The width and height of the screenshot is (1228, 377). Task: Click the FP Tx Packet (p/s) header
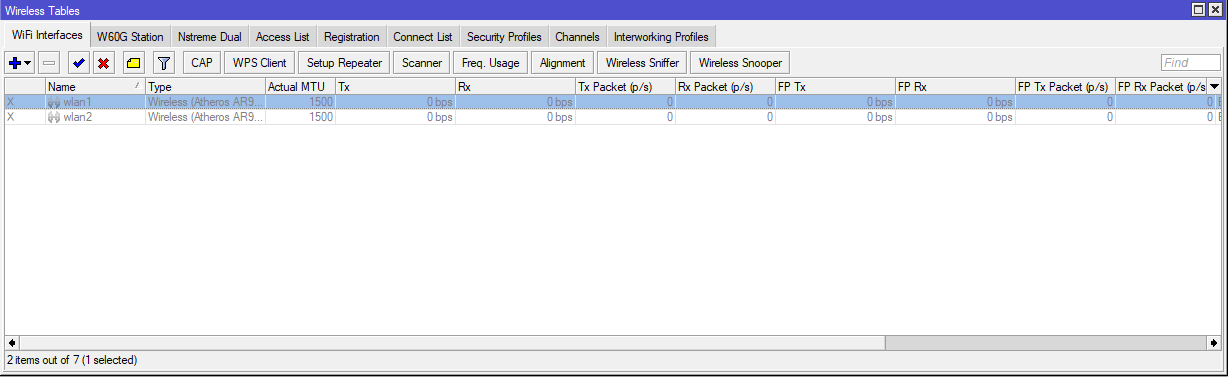point(1065,87)
